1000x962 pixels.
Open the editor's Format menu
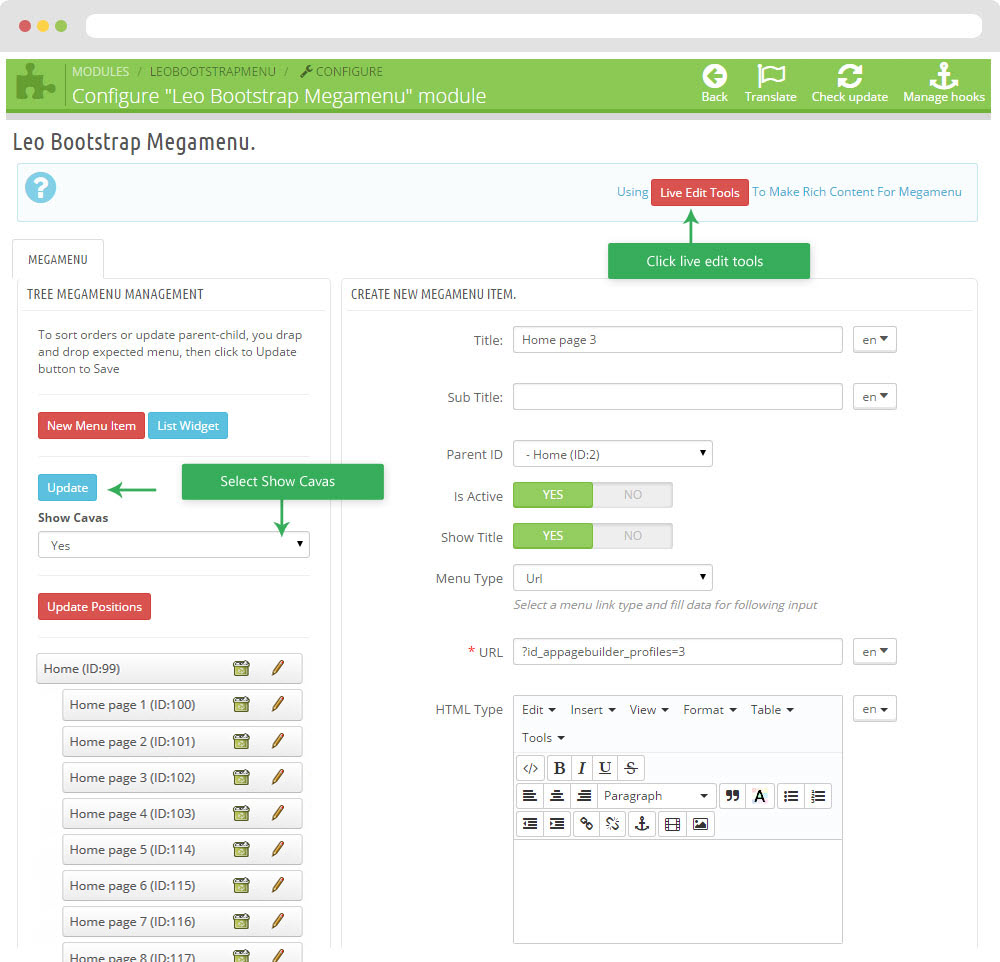[710, 710]
